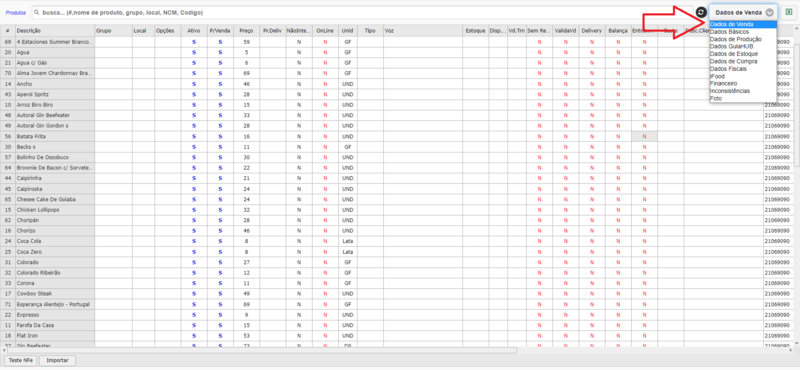Click the Grupo column header
The image size is (800, 370).
[113, 31]
